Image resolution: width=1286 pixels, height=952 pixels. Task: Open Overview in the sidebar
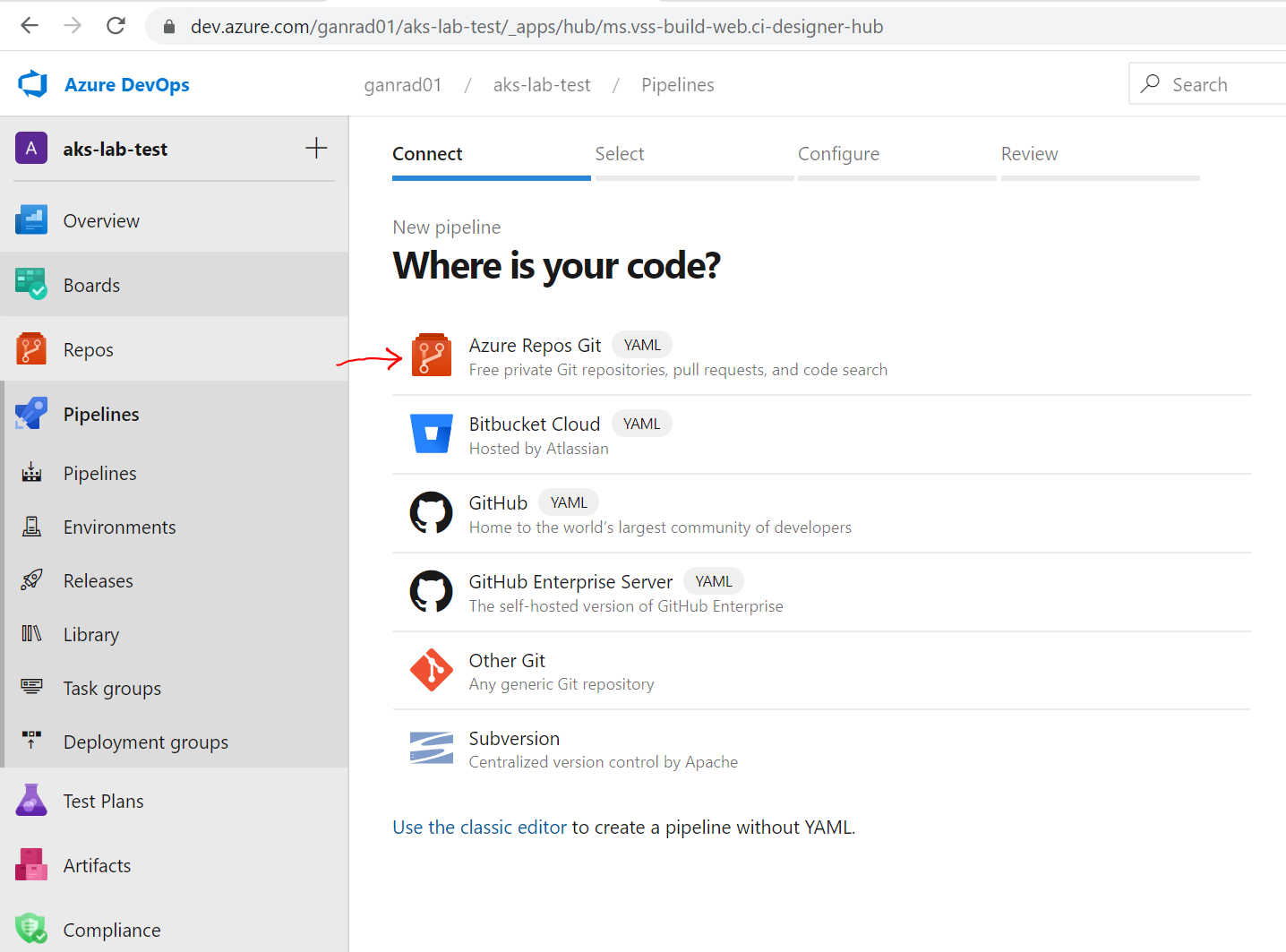pos(174,220)
